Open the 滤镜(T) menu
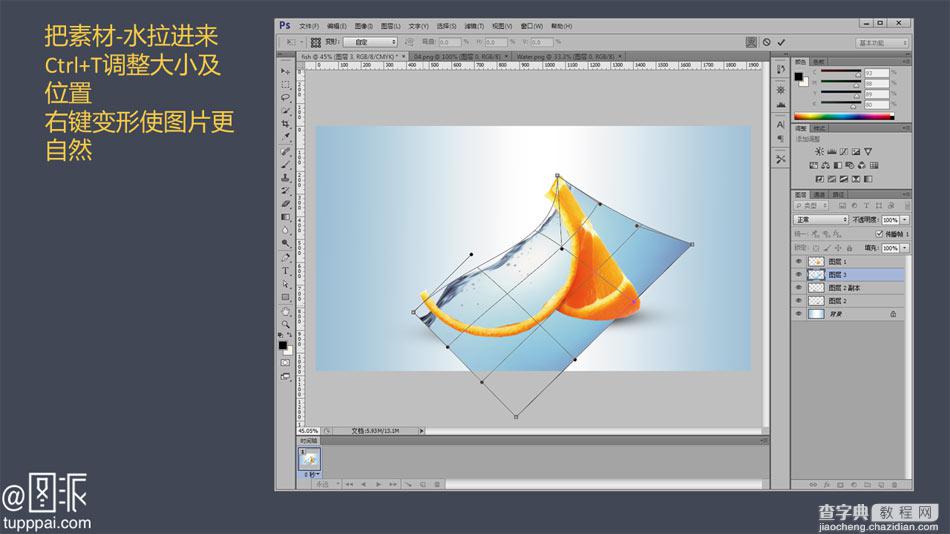This screenshot has height=534, width=950. point(474,26)
